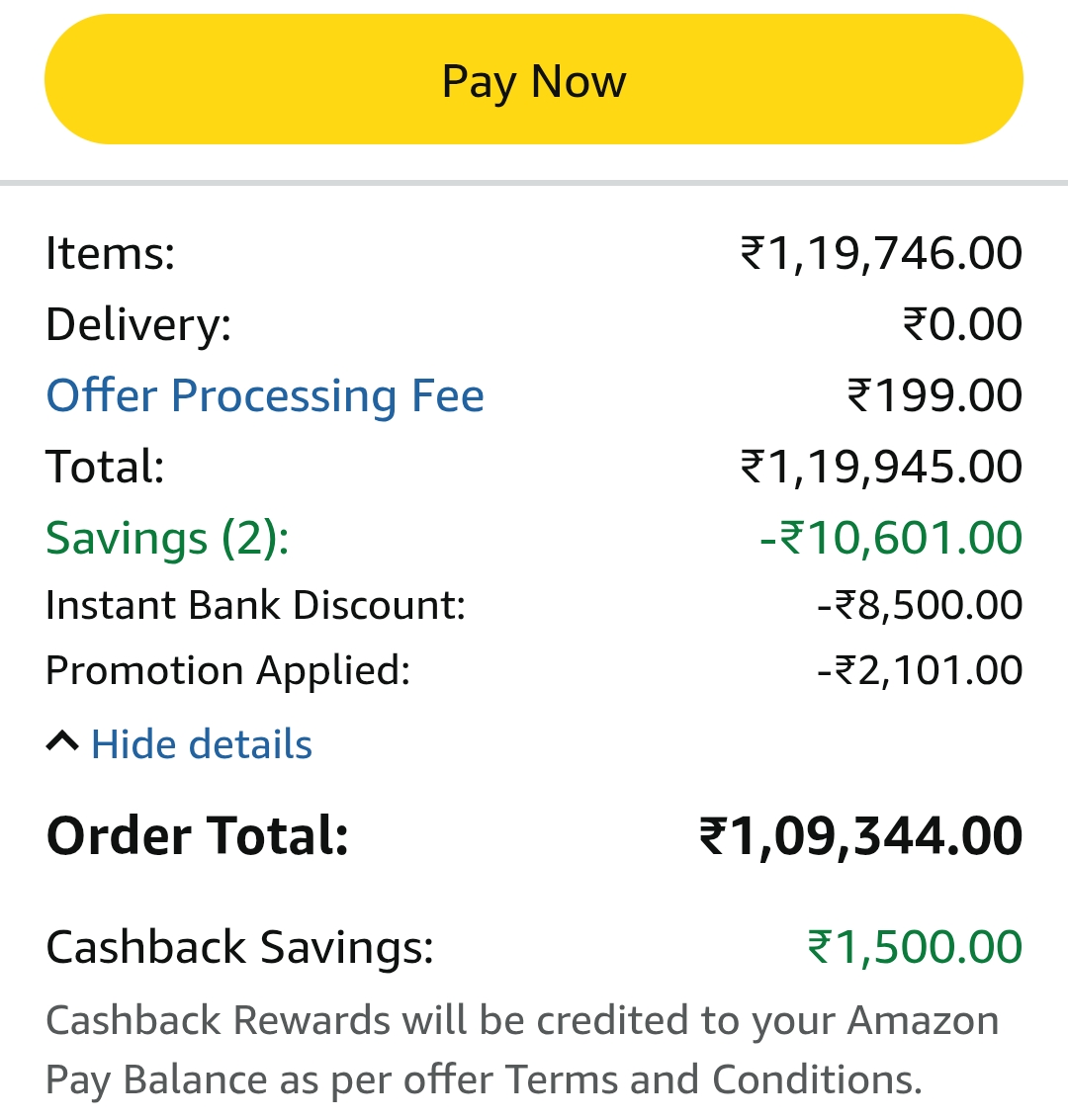The height and width of the screenshot is (1120, 1068).
Task: Select the ₹0.00 delivery charge
Action: [962, 324]
